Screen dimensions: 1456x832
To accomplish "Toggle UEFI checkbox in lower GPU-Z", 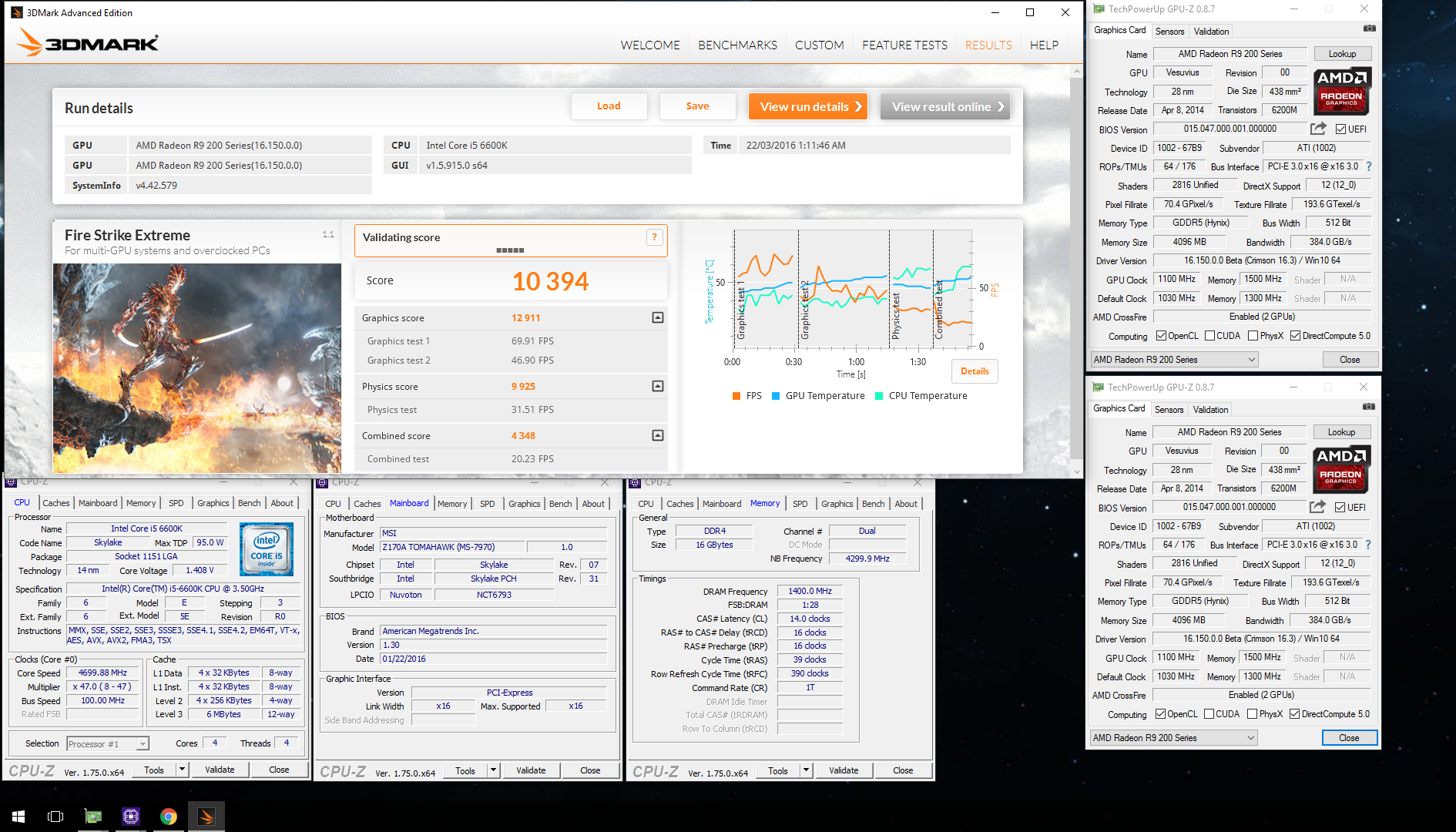I will 1340,508.
